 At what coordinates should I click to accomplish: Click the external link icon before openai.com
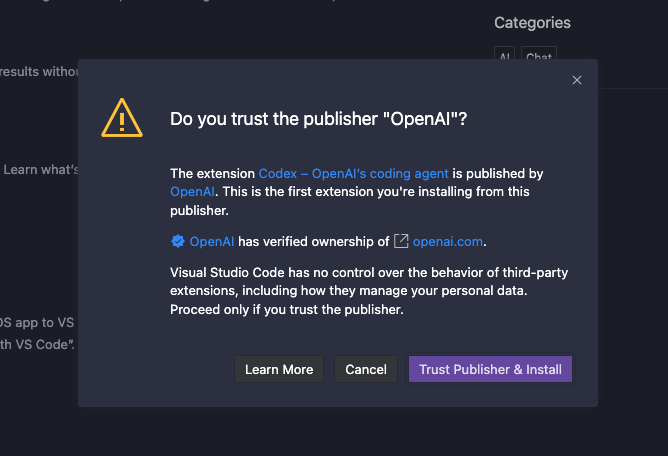point(401,241)
